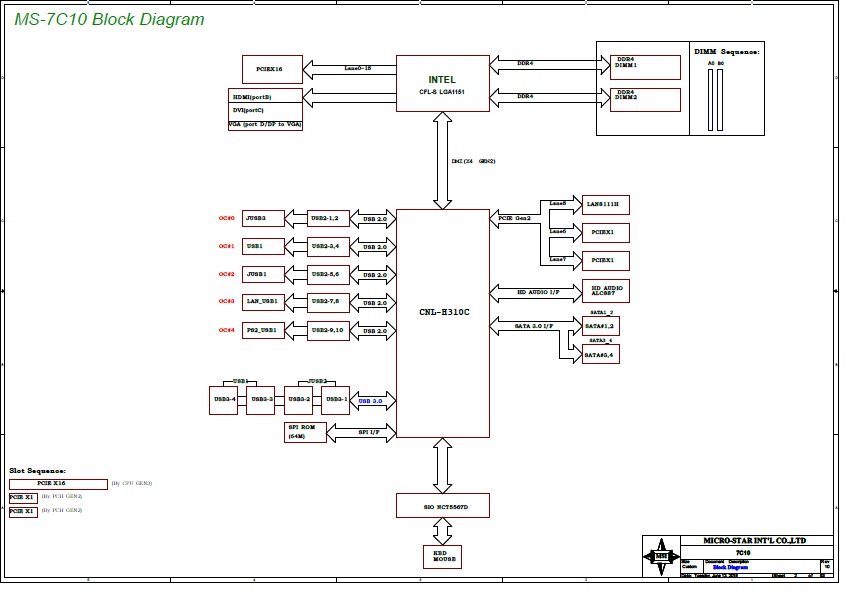Viewport: 851px width, 601px height.
Task: Click the LAN_USB1 port block
Action: point(264,301)
